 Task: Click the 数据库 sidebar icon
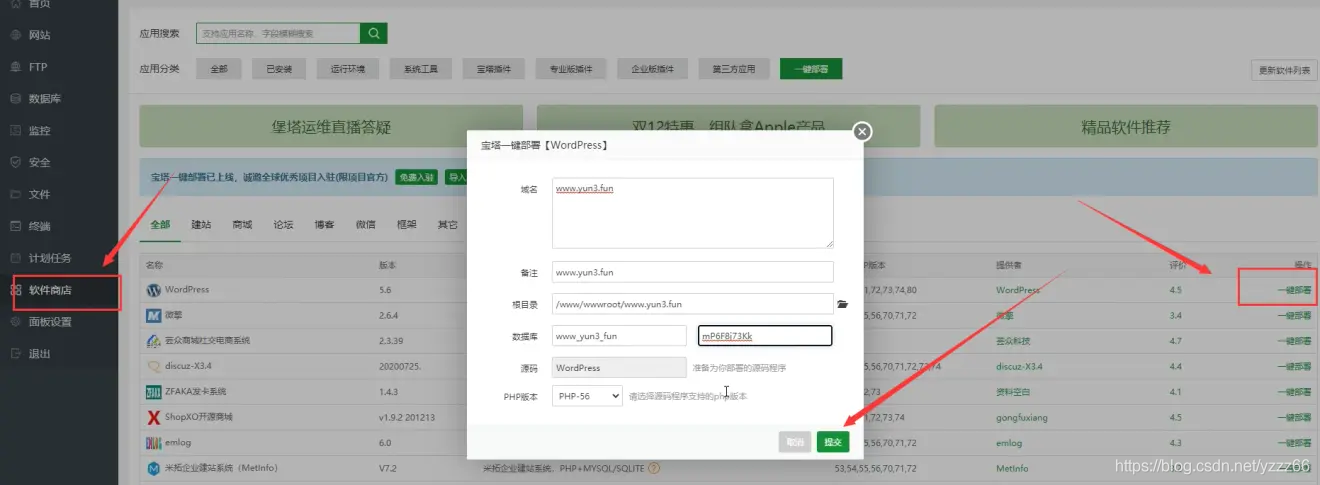click(15, 99)
